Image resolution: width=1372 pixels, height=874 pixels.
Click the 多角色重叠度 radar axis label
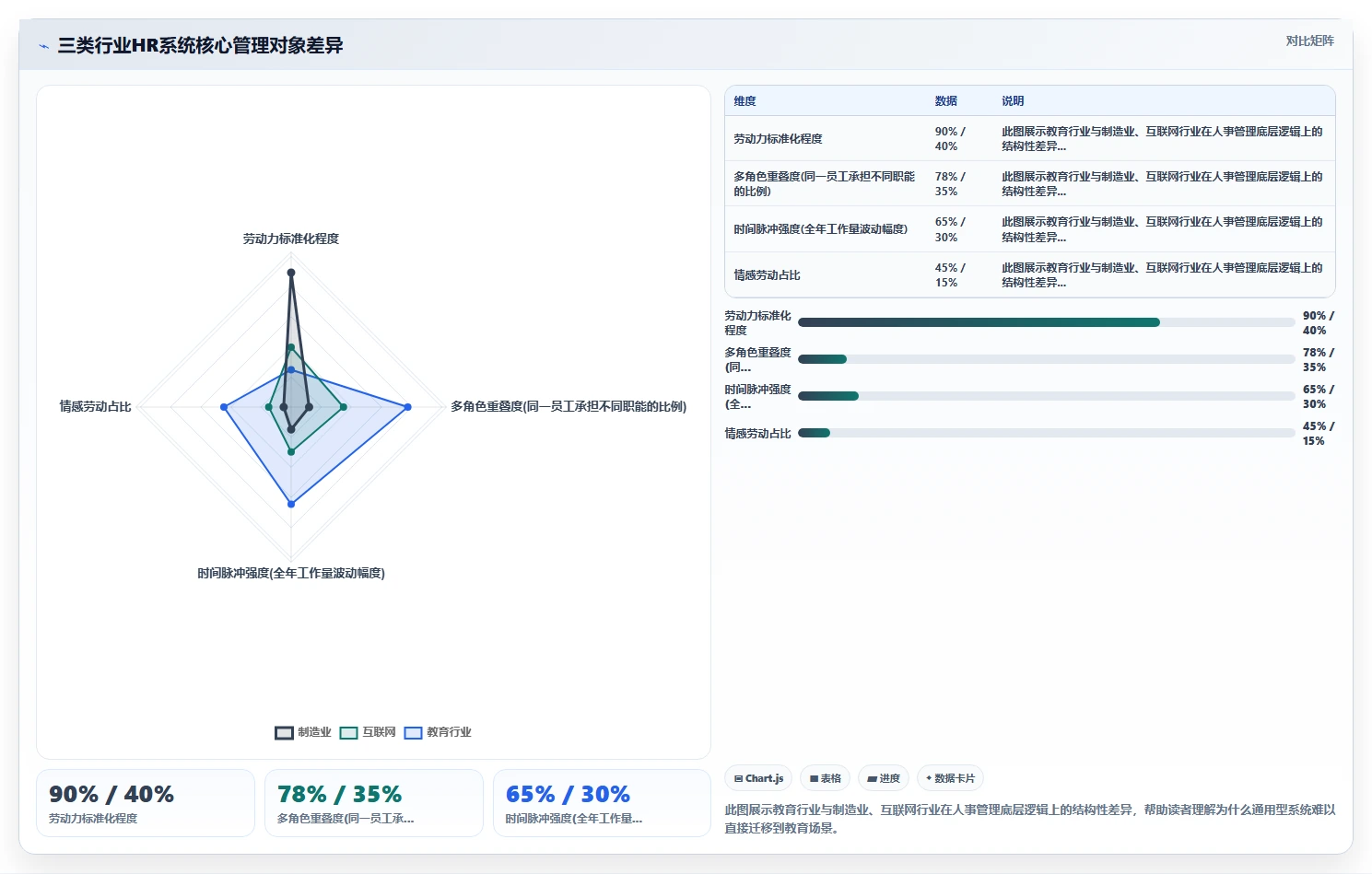(569, 406)
